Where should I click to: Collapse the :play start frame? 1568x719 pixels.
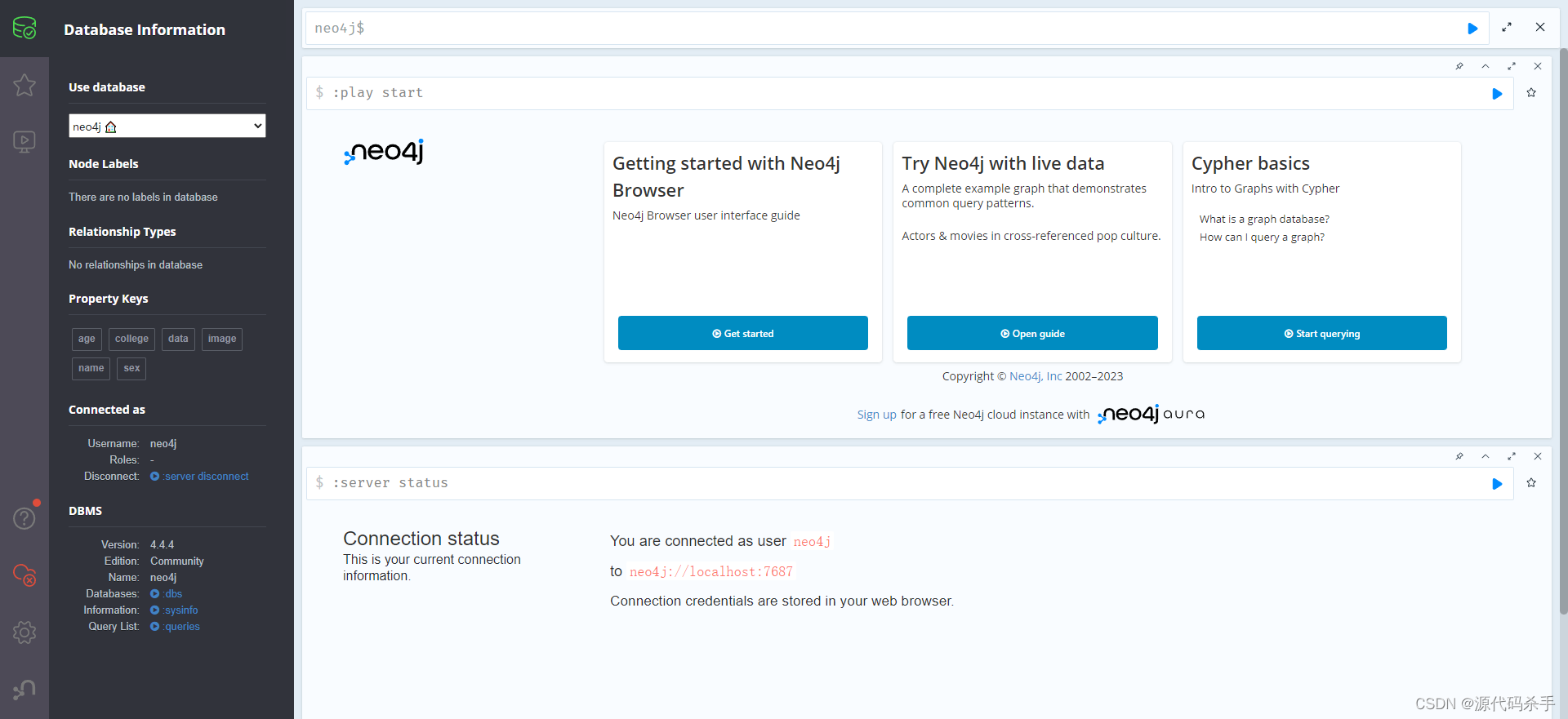(x=1486, y=66)
